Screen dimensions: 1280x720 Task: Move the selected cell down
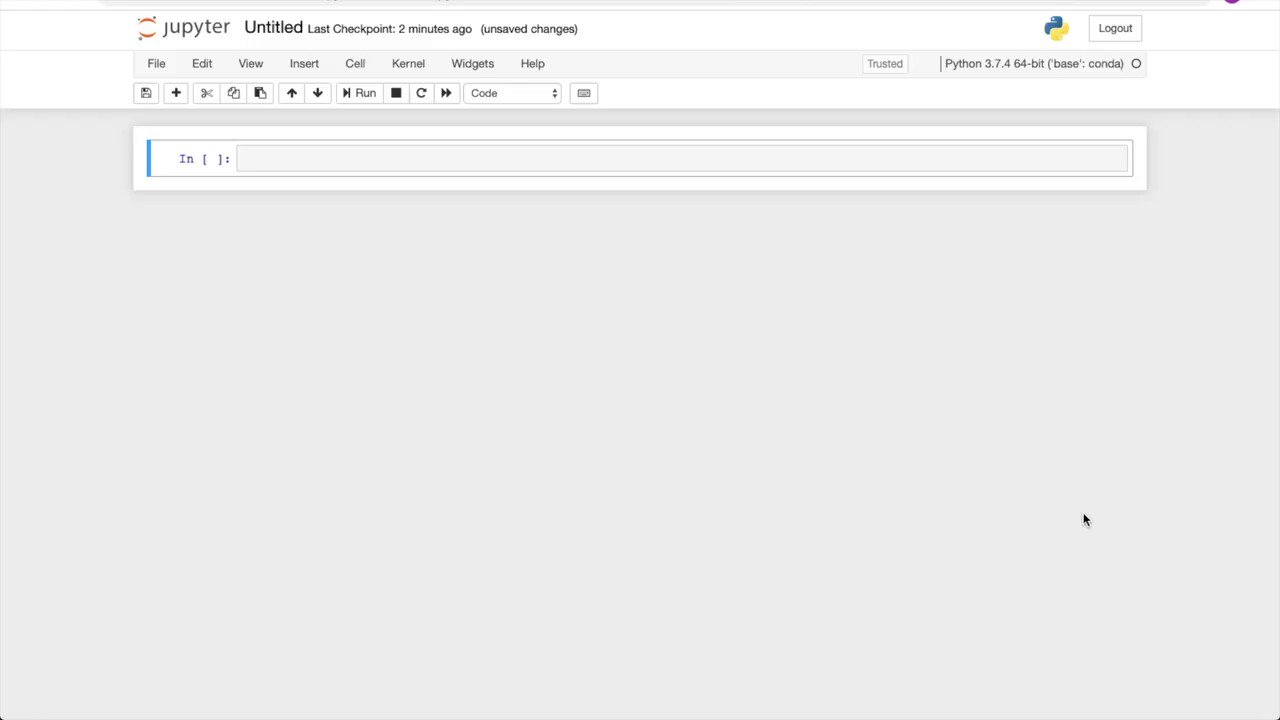click(317, 93)
